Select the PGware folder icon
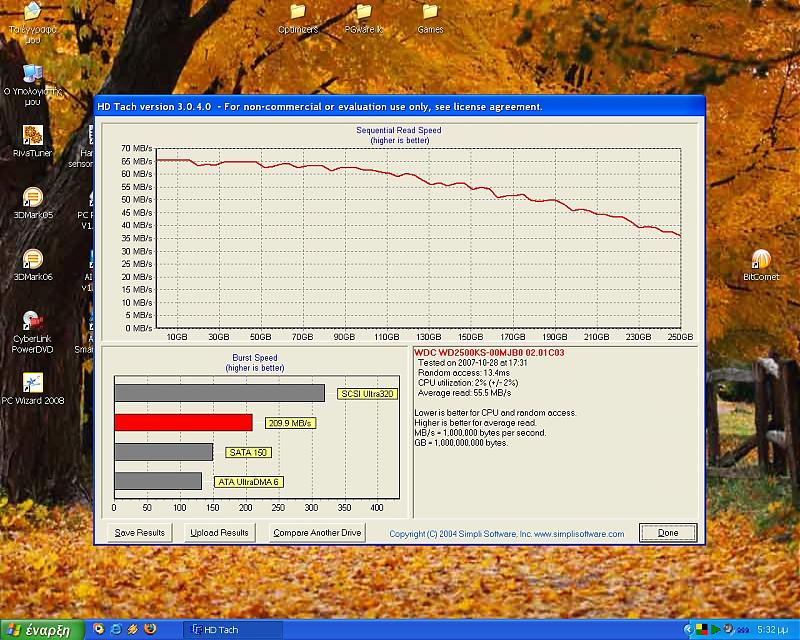The height and width of the screenshot is (640, 800). [x=363, y=18]
